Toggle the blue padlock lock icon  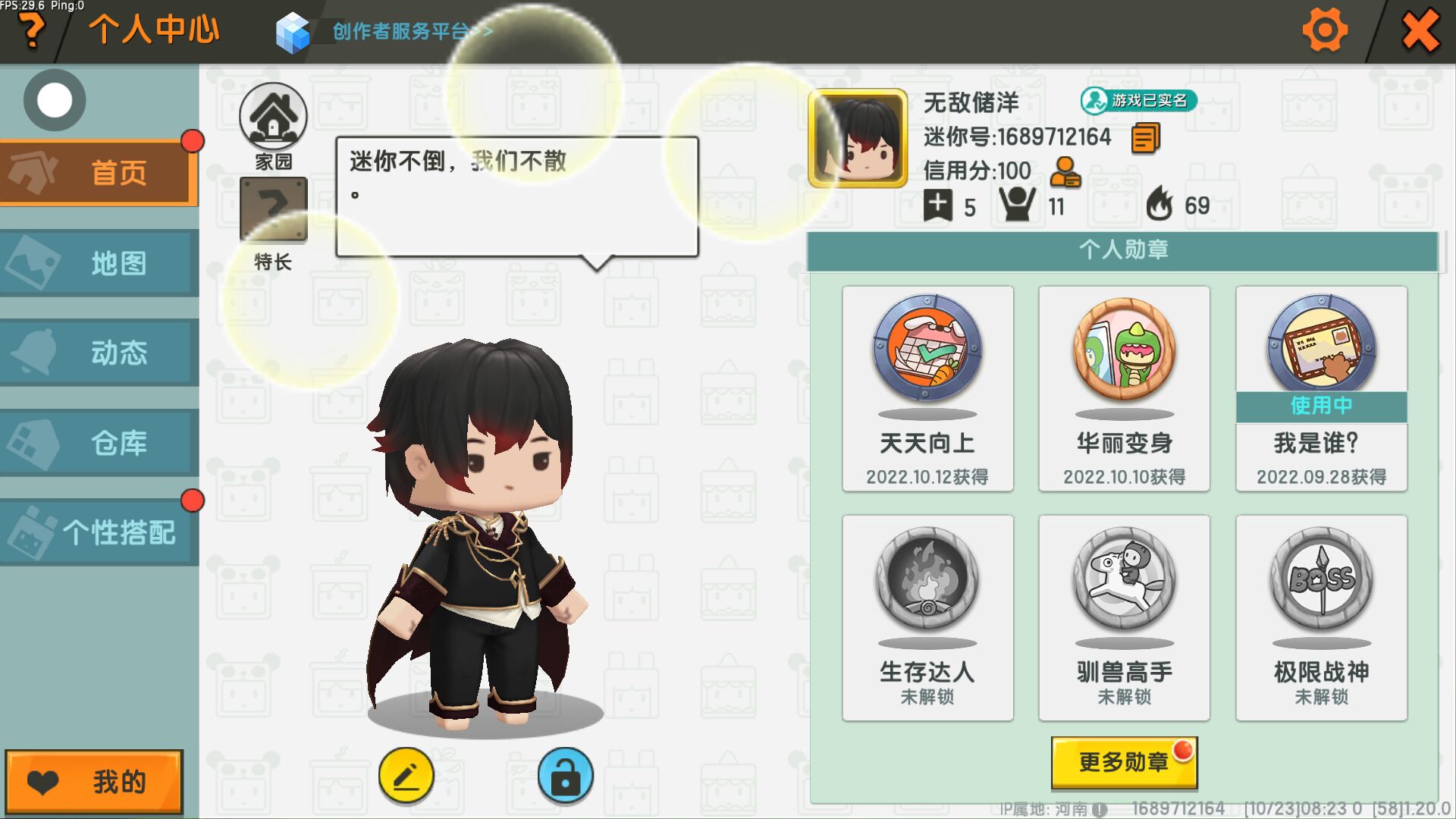[565, 775]
